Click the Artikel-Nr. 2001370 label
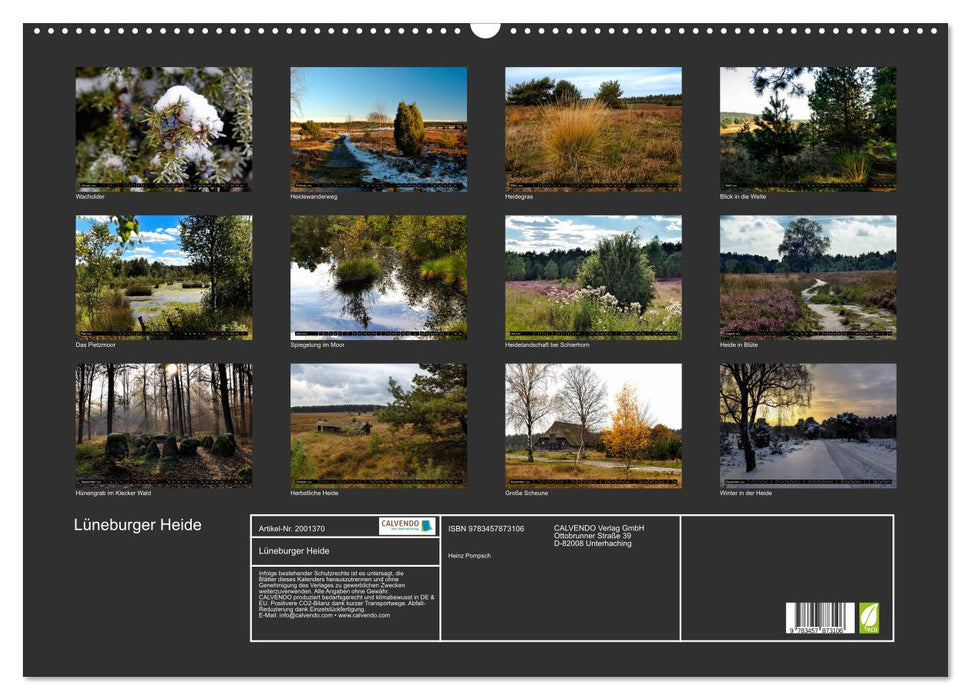The width and height of the screenshot is (971, 700). pos(292,529)
